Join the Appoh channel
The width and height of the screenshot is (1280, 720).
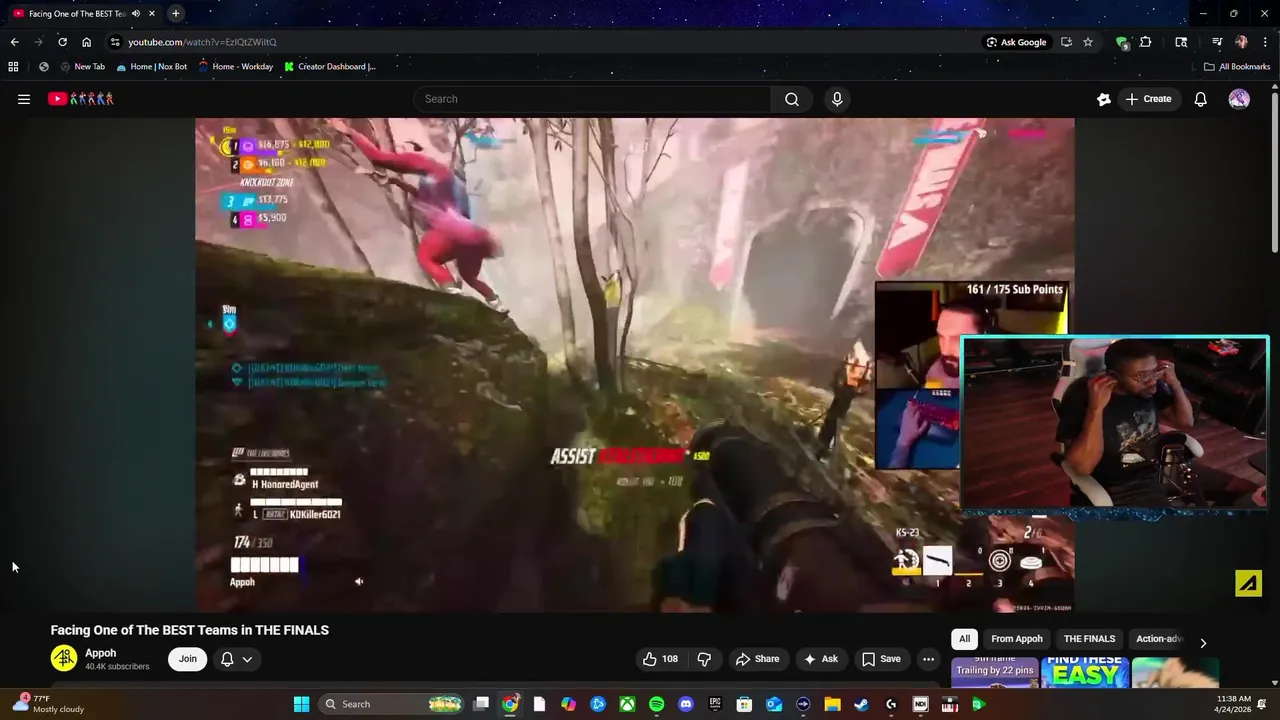(x=188, y=659)
